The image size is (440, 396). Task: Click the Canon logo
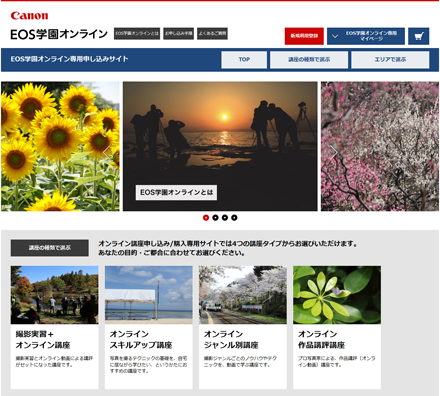[x=29, y=16]
